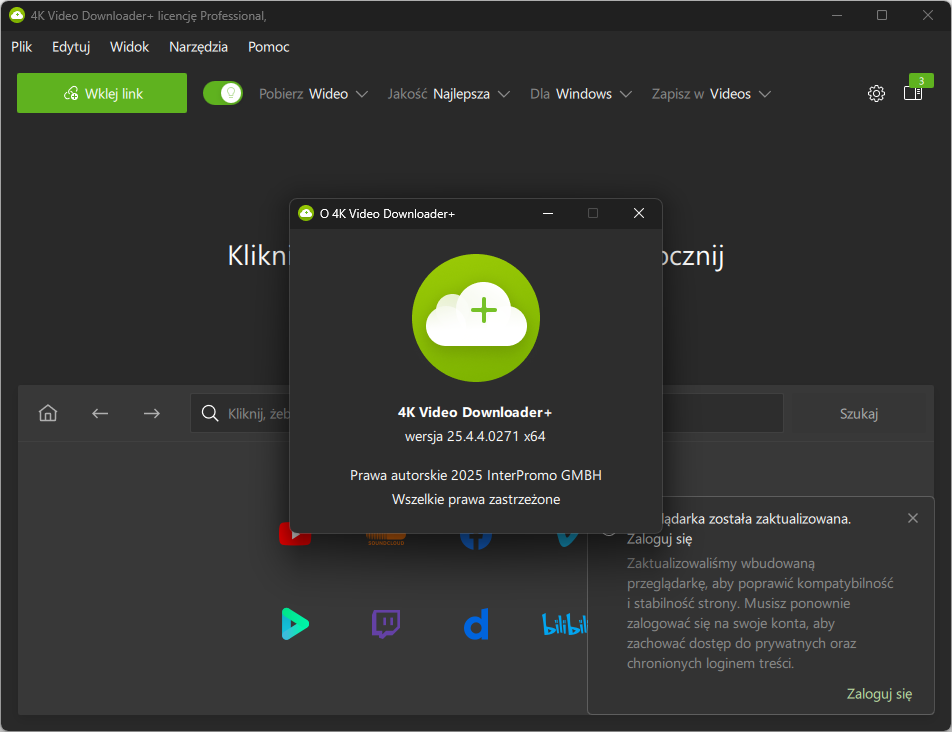Open the Bilibili site icon
Image resolution: width=952 pixels, height=732 pixels.
point(565,625)
